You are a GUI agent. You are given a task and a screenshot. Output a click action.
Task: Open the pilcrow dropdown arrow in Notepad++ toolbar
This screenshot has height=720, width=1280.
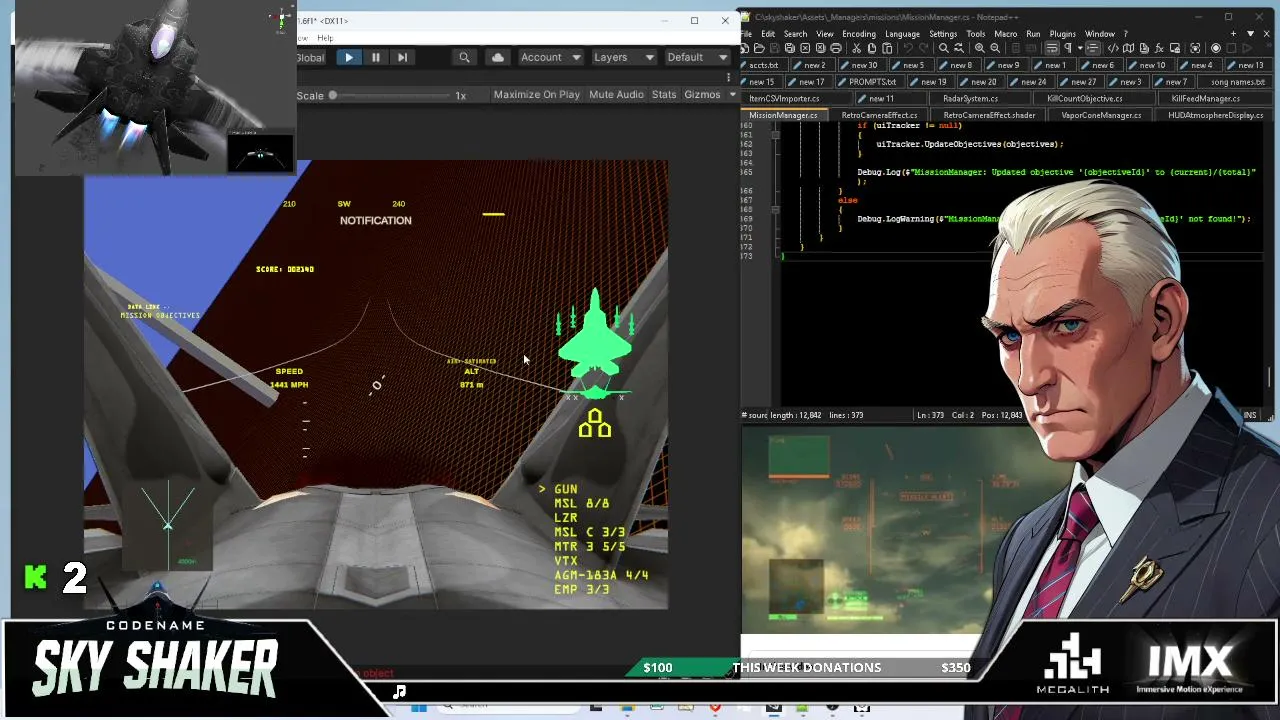tap(1078, 48)
